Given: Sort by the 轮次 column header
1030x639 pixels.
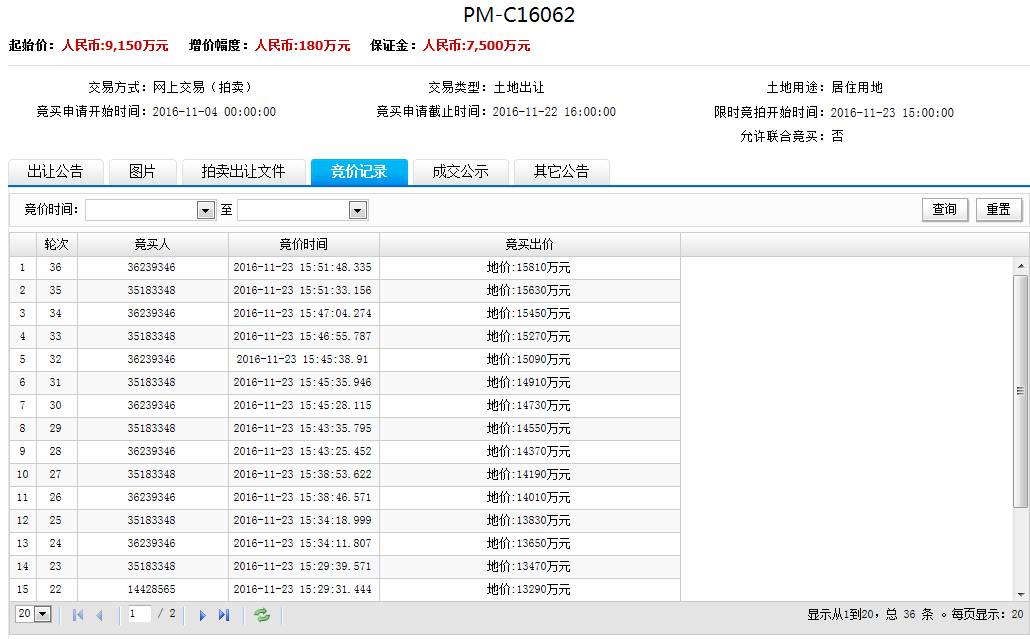Looking at the screenshot, I should [x=56, y=244].
